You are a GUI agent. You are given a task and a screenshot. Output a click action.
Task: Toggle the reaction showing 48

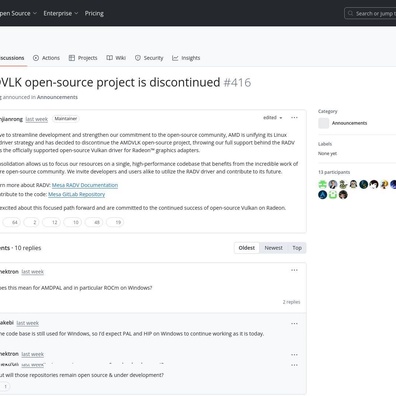click(x=94, y=222)
